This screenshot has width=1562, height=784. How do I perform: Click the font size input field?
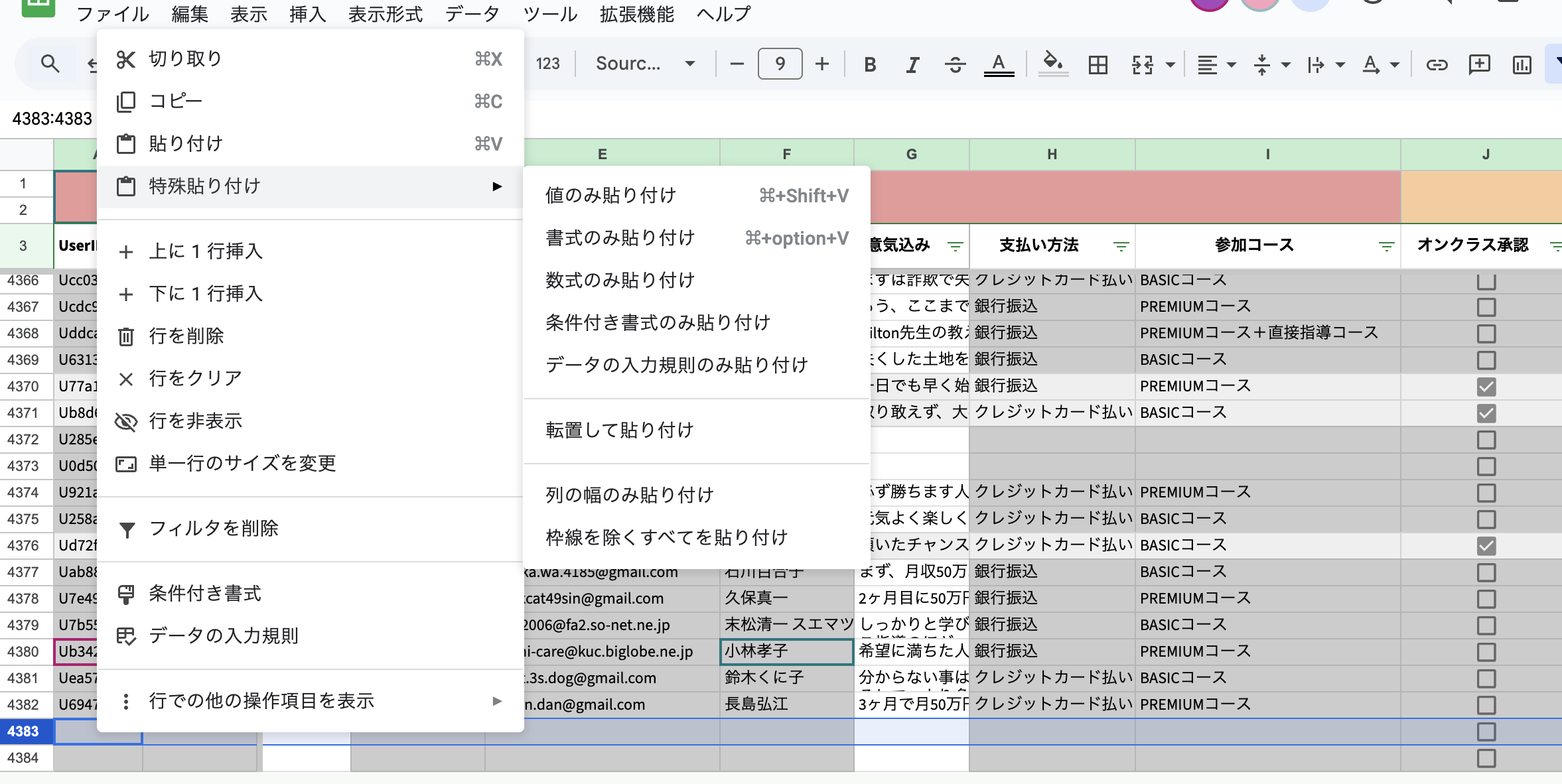pyautogui.click(x=780, y=64)
